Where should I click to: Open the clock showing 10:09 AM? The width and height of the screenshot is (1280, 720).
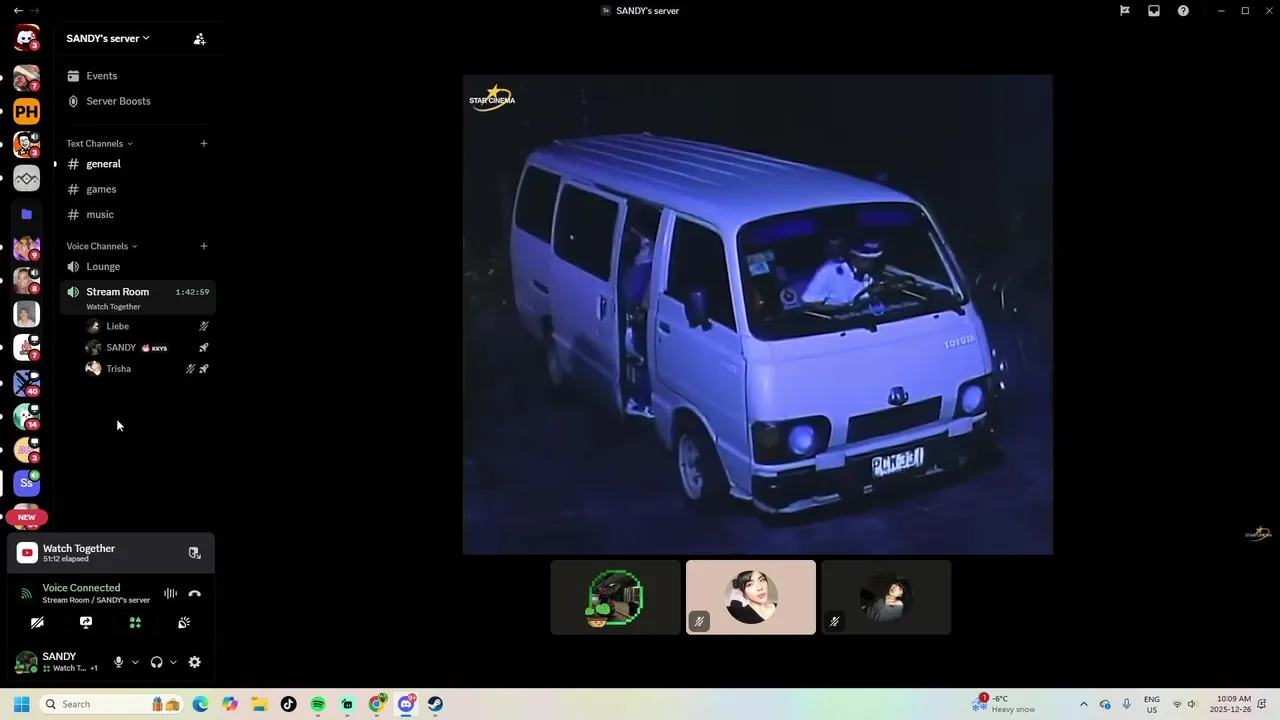click(1230, 704)
